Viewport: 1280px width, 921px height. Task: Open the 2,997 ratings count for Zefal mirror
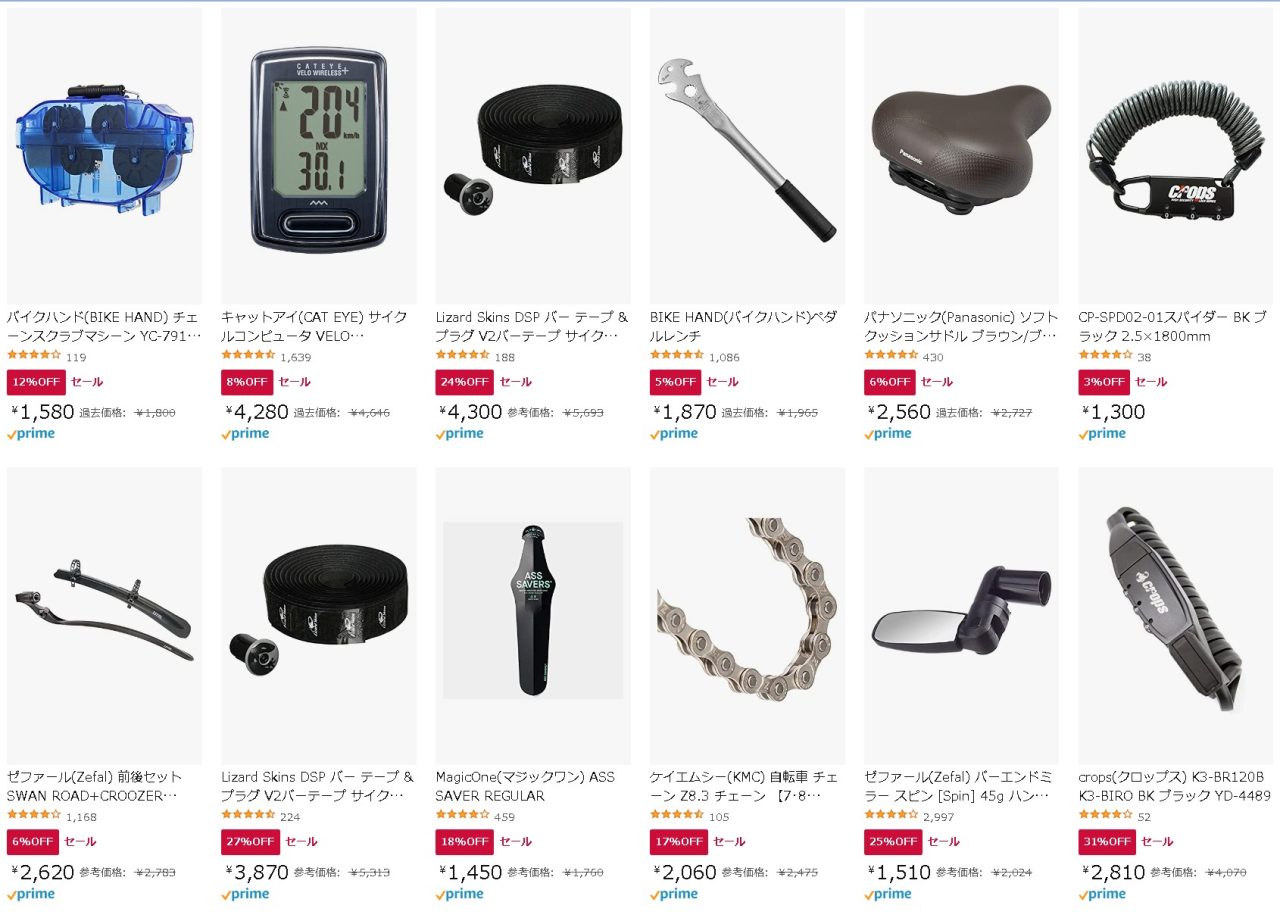click(x=939, y=817)
